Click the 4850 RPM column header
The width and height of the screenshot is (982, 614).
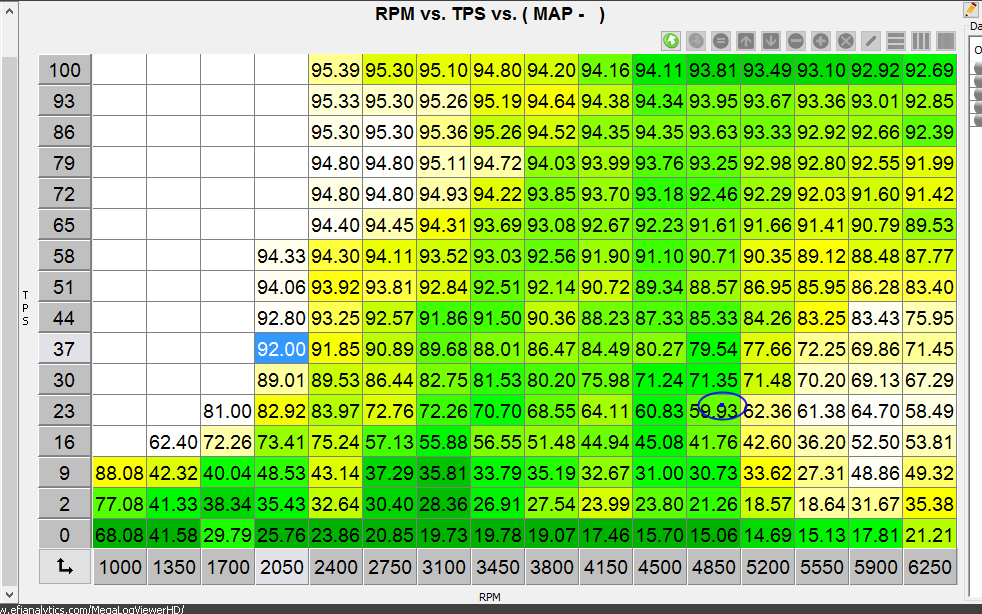point(714,567)
